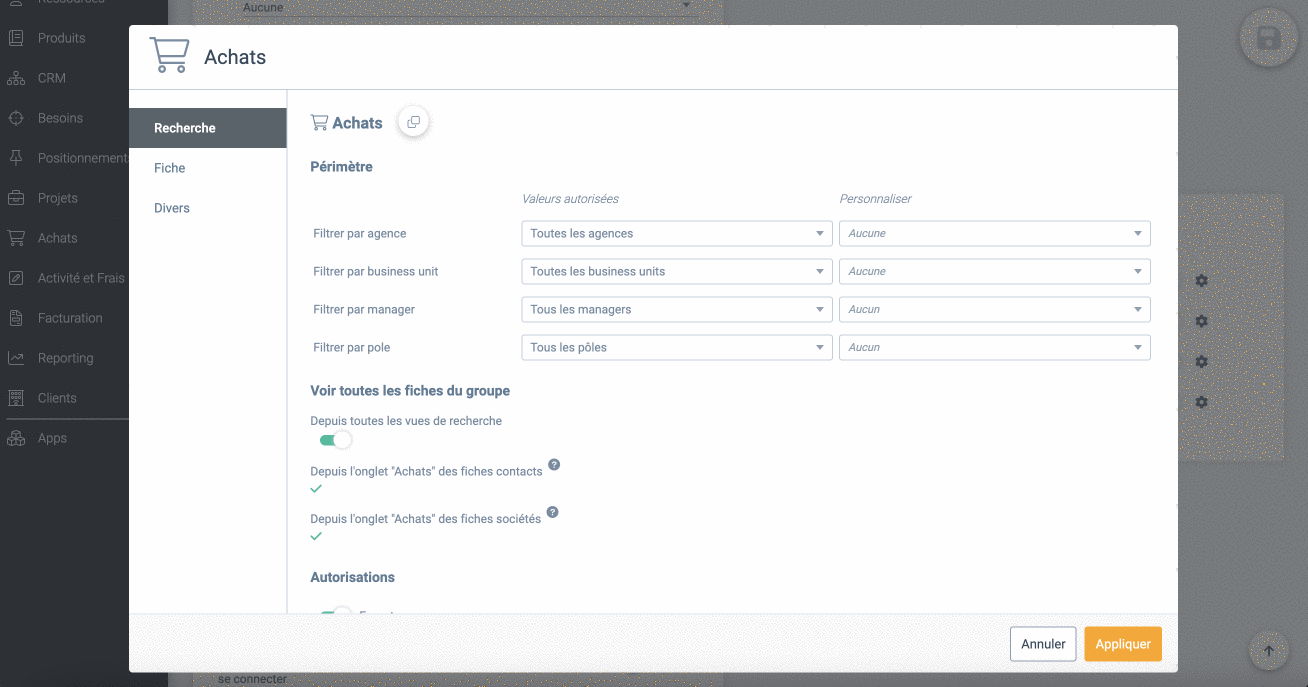
Task: Toggle the switch under Autorisations
Action: tap(335, 612)
